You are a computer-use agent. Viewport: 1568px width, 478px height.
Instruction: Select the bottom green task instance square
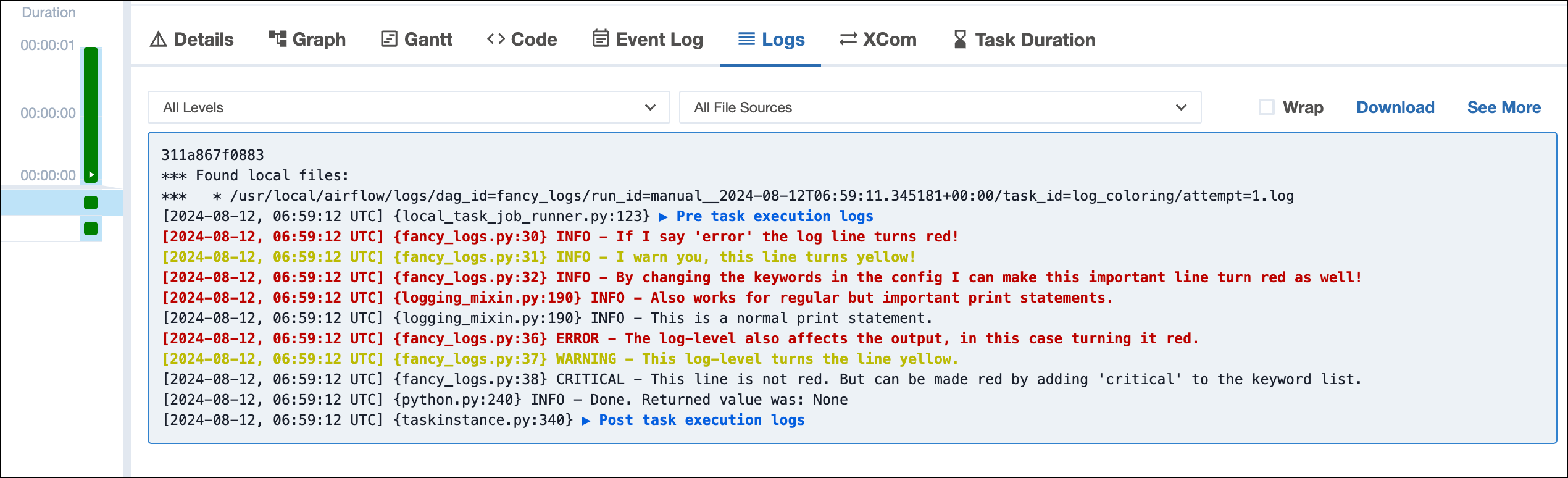[x=91, y=229]
